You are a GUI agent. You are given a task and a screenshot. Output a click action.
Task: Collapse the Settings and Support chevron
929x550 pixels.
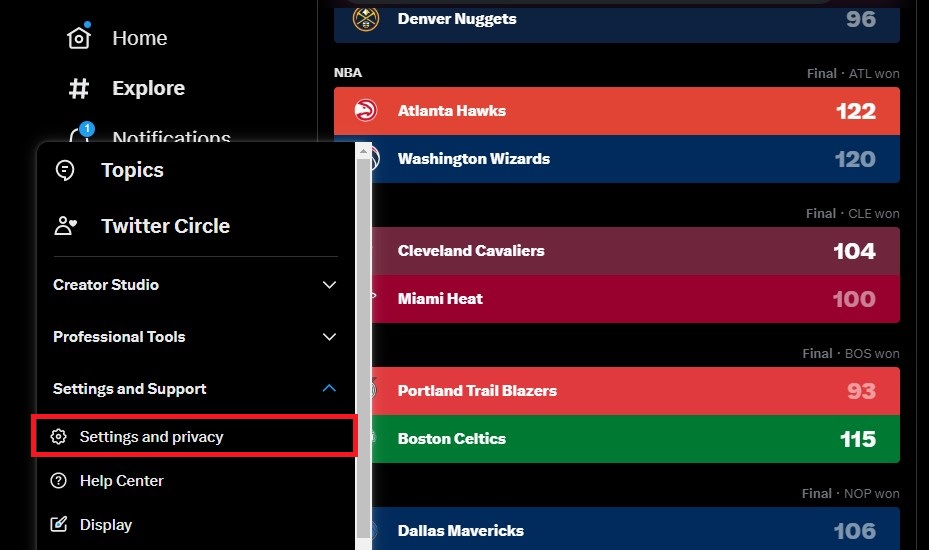[x=329, y=389]
